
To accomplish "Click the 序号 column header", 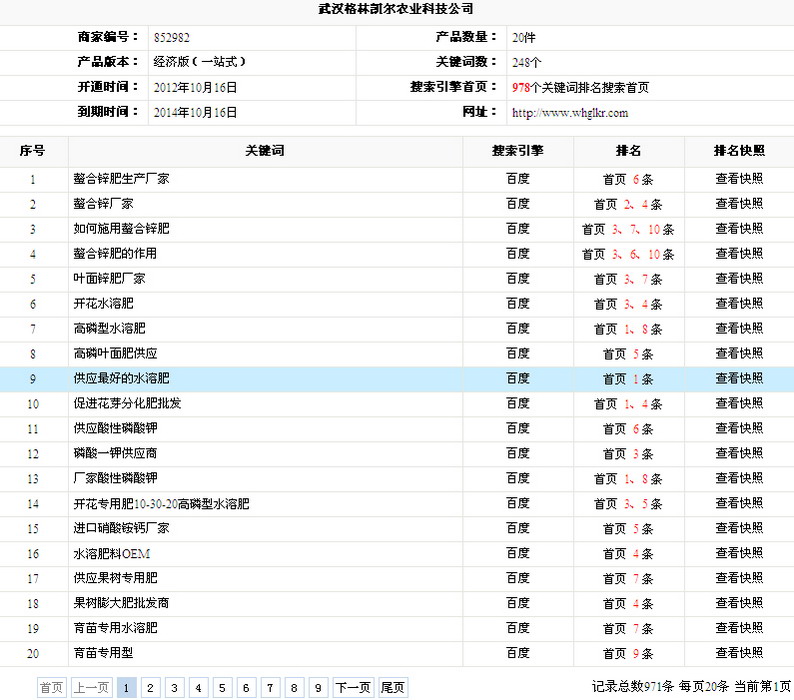I will pos(32,151).
